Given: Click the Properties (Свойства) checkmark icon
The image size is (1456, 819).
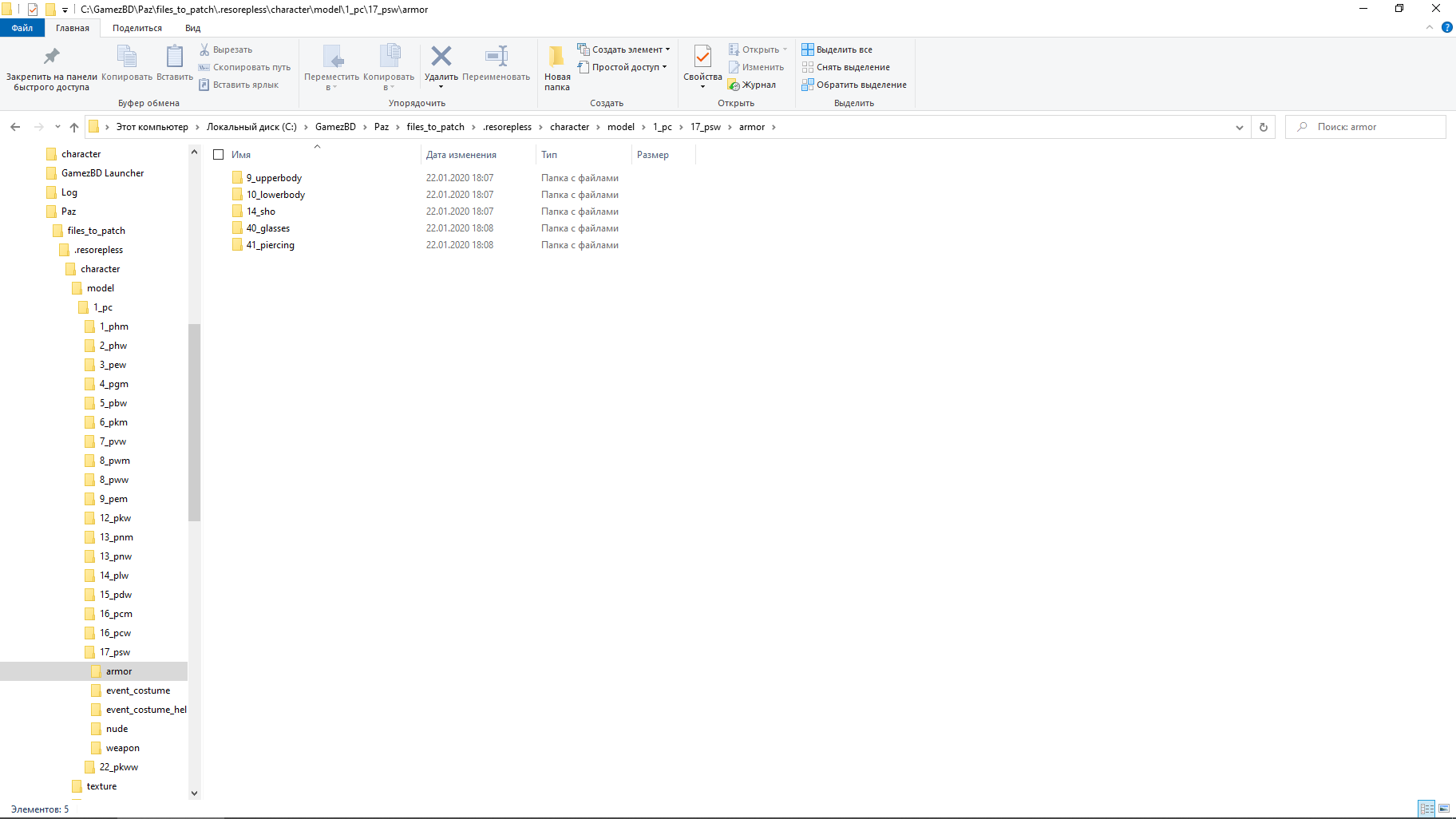Looking at the screenshot, I should coord(702,57).
